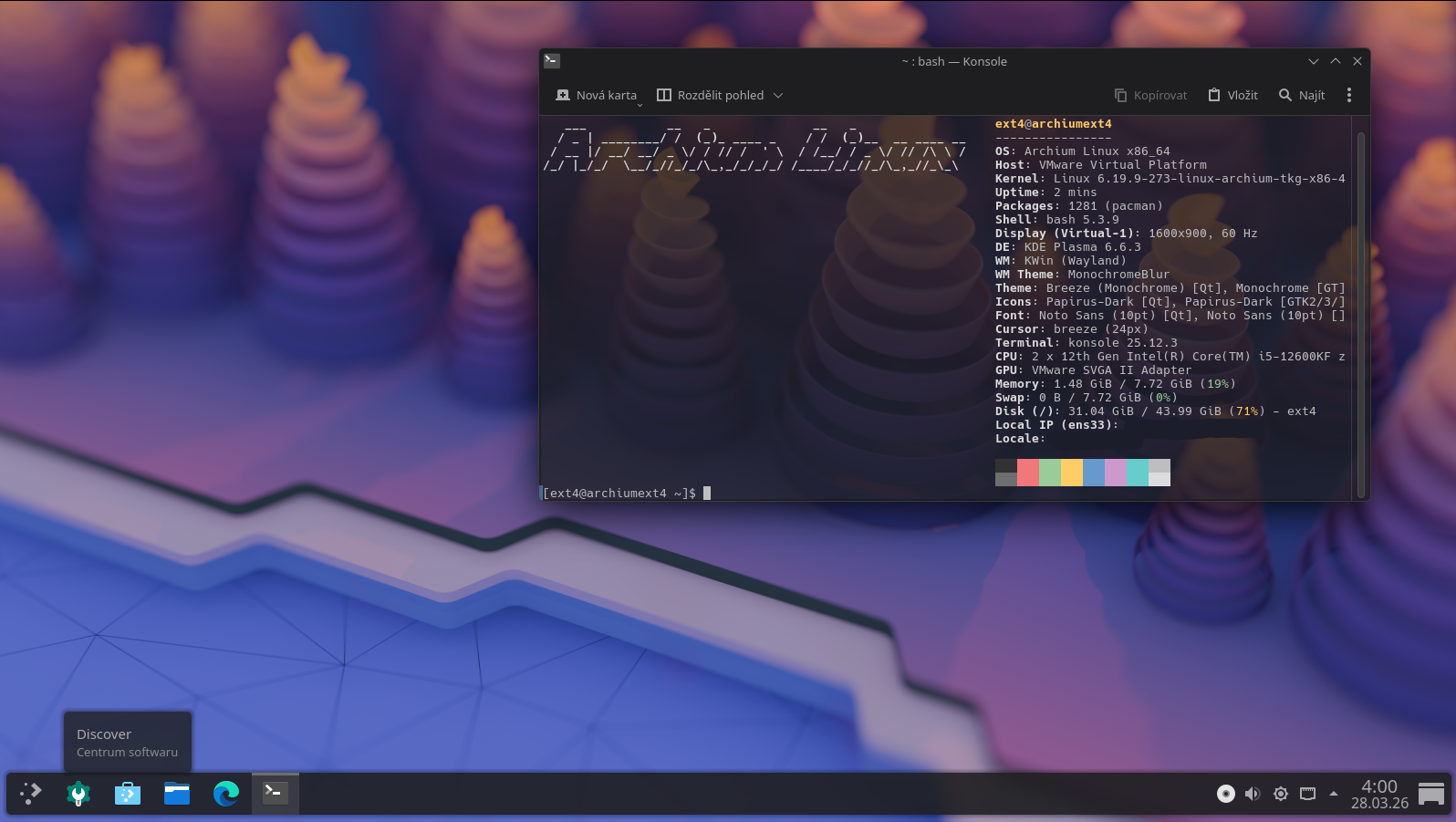
Task: Open the brightness settings tray icon
Action: [x=1281, y=794]
